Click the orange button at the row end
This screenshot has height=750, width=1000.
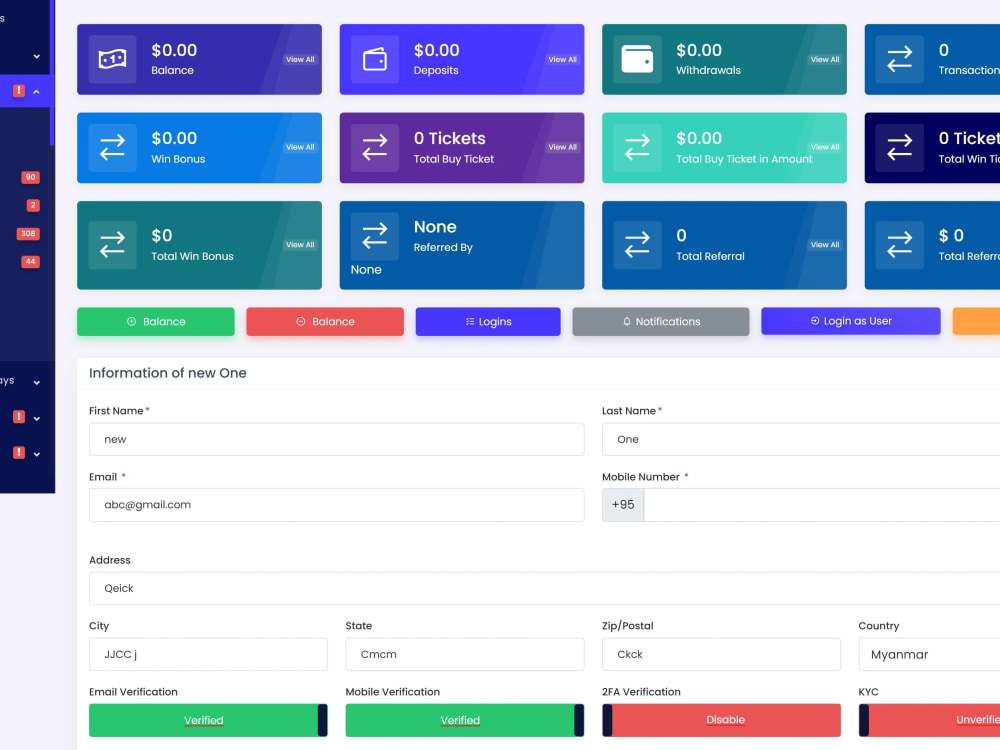(976, 321)
